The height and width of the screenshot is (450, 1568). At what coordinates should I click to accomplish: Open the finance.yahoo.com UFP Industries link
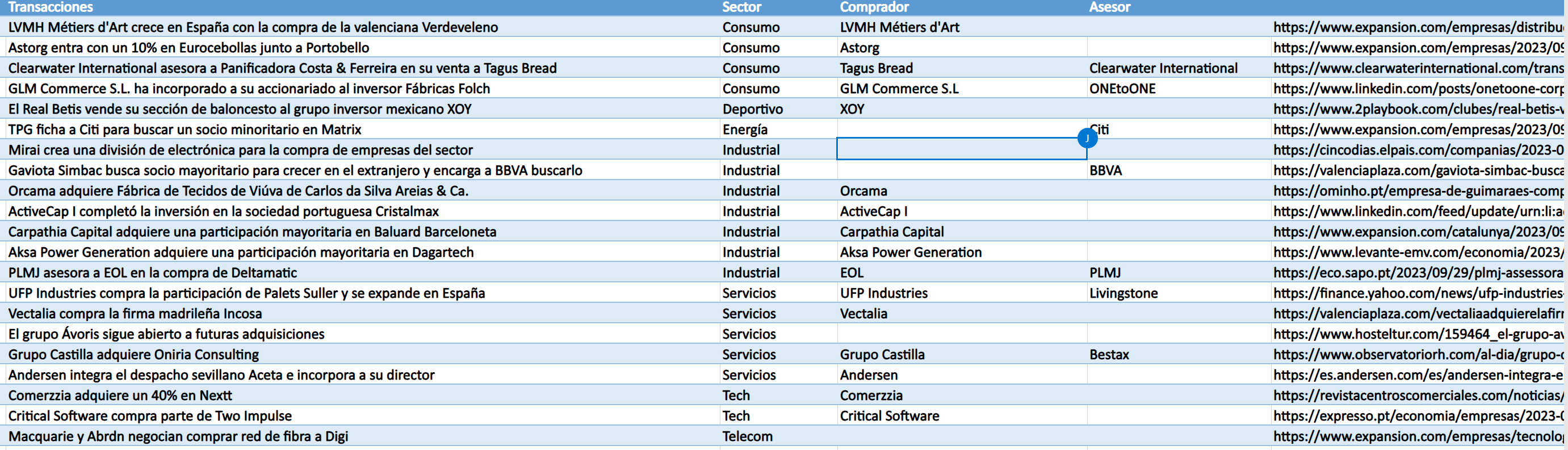[x=1419, y=294]
